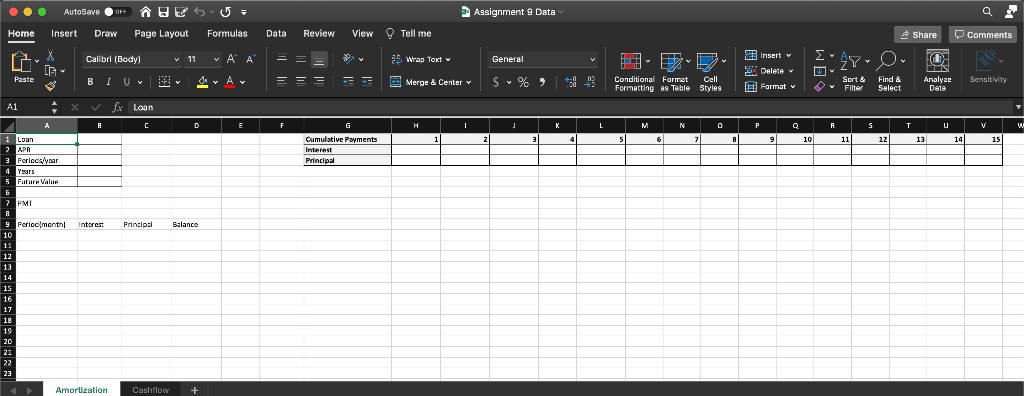Toggle Wrap Text

click(x=421, y=59)
